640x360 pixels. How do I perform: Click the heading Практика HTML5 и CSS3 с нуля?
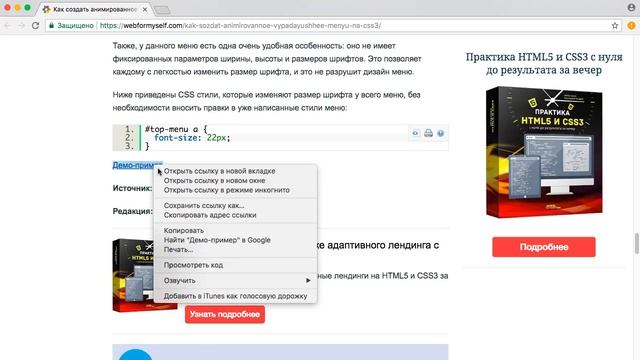tap(544, 63)
